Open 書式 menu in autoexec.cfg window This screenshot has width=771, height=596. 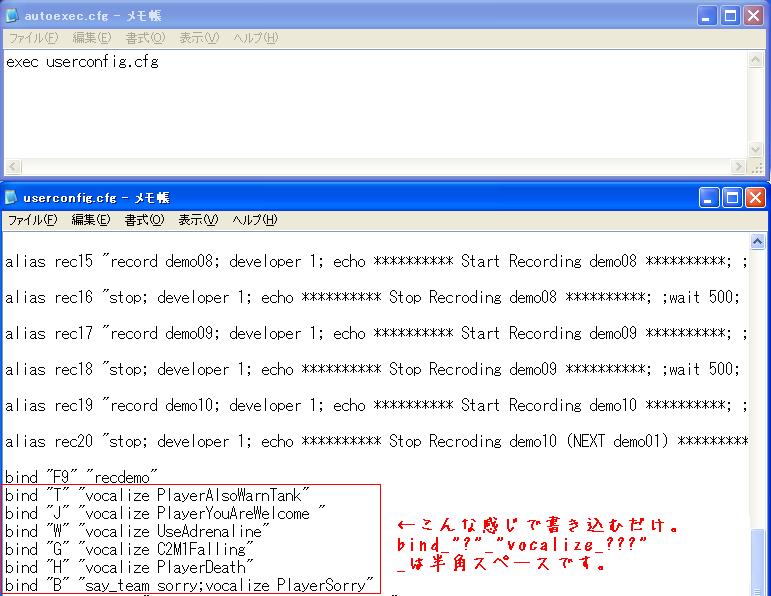(x=146, y=38)
